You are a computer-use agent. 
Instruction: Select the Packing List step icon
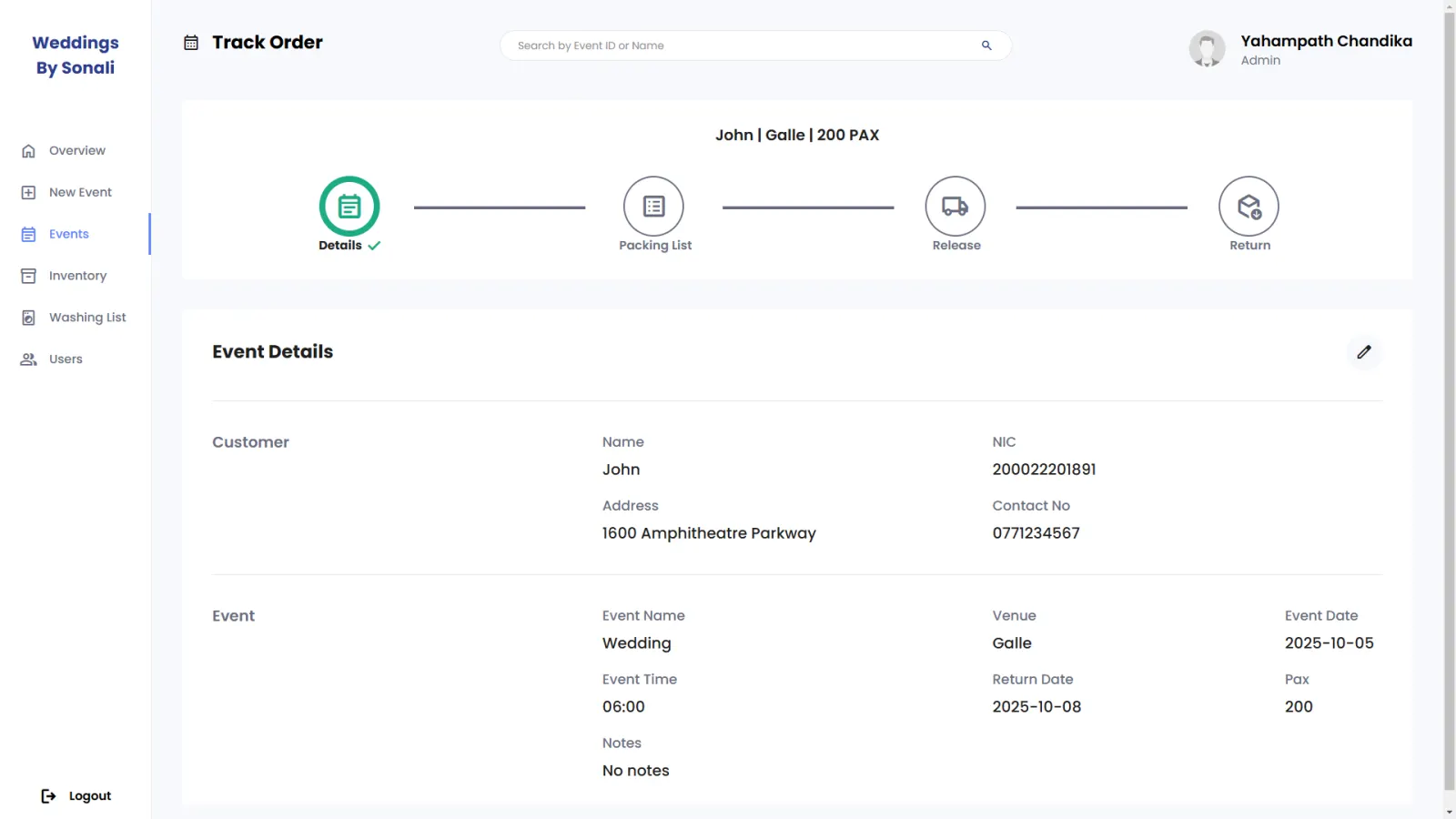(653, 207)
